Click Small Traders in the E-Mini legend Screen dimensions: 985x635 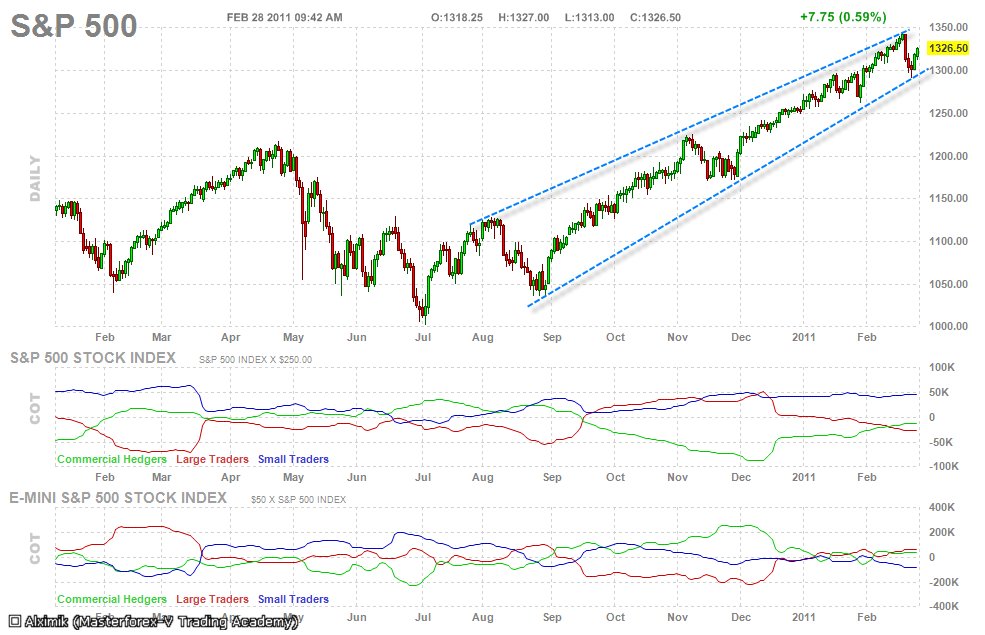coord(293,599)
